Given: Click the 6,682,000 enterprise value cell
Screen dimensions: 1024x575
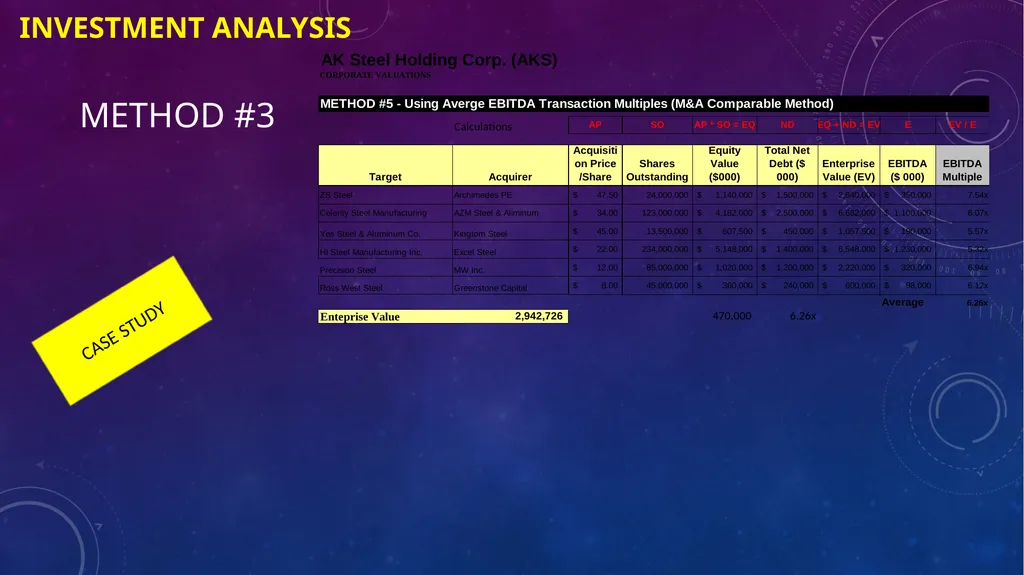Looking at the screenshot, I should click(848, 213).
